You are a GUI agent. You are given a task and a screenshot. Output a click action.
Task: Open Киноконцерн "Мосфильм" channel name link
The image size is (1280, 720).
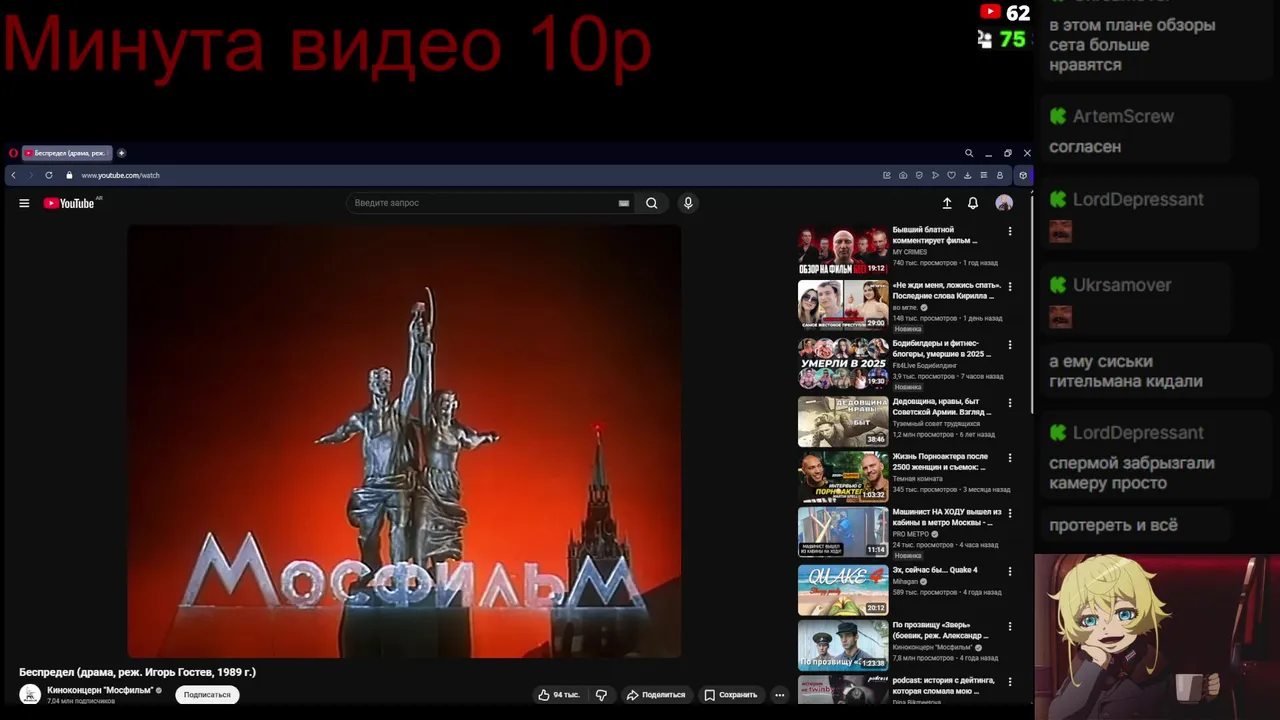click(100, 690)
